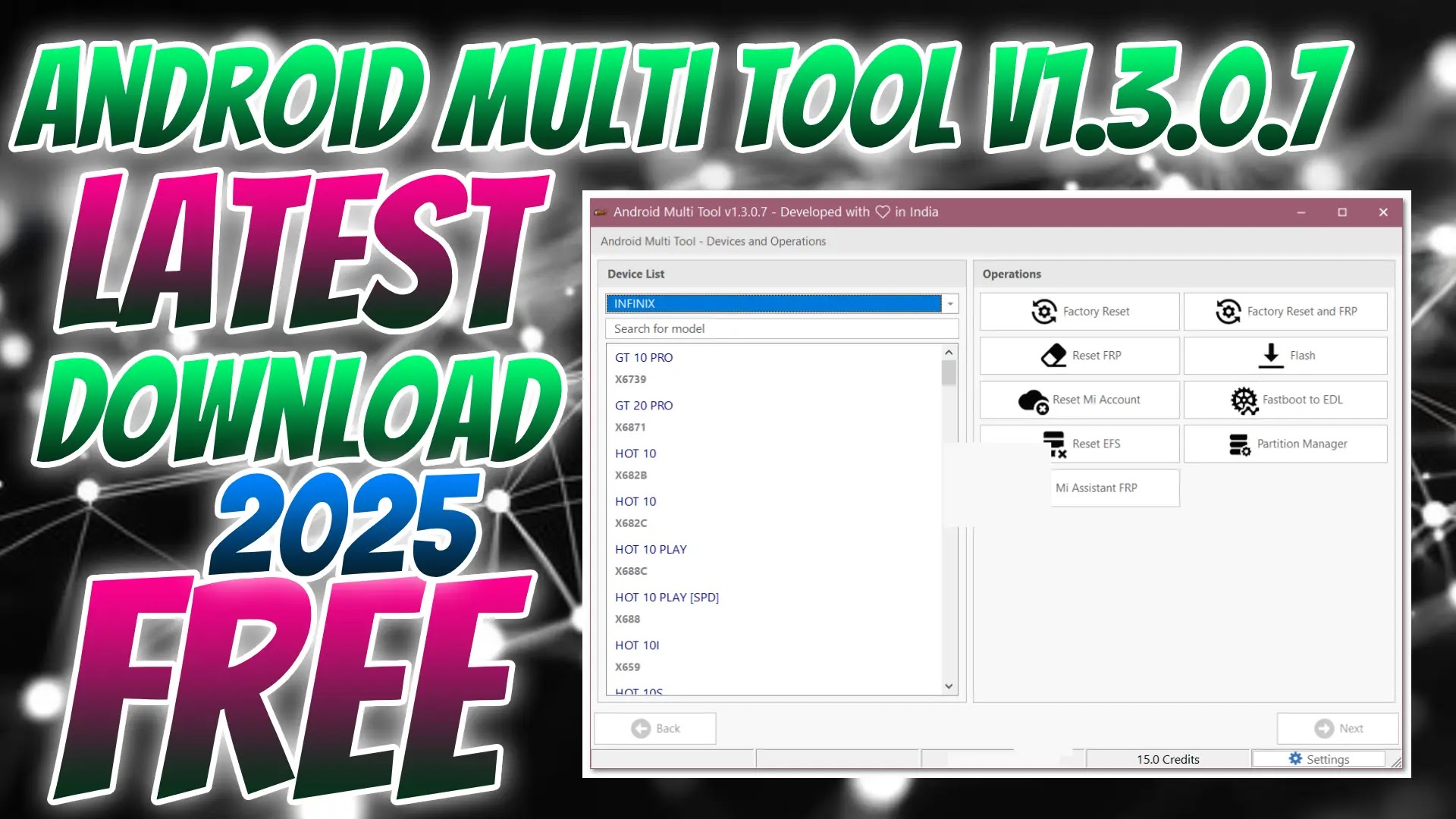Click the Mi Assistant FRP button

click(1115, 488)
